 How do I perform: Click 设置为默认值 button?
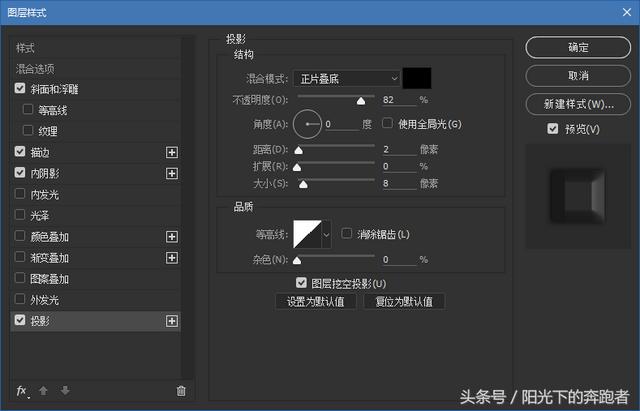316,302
